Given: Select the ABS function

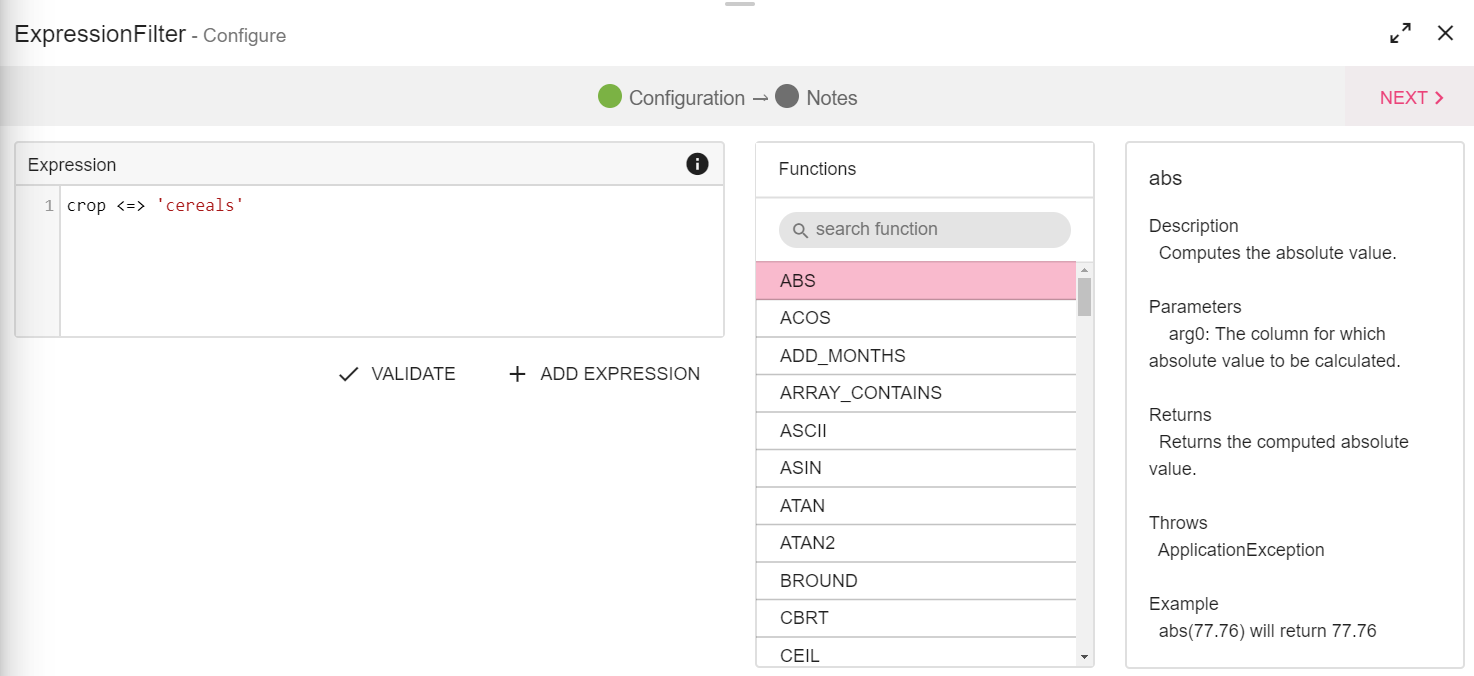Looking at the screenshot, I should point(915,281).
